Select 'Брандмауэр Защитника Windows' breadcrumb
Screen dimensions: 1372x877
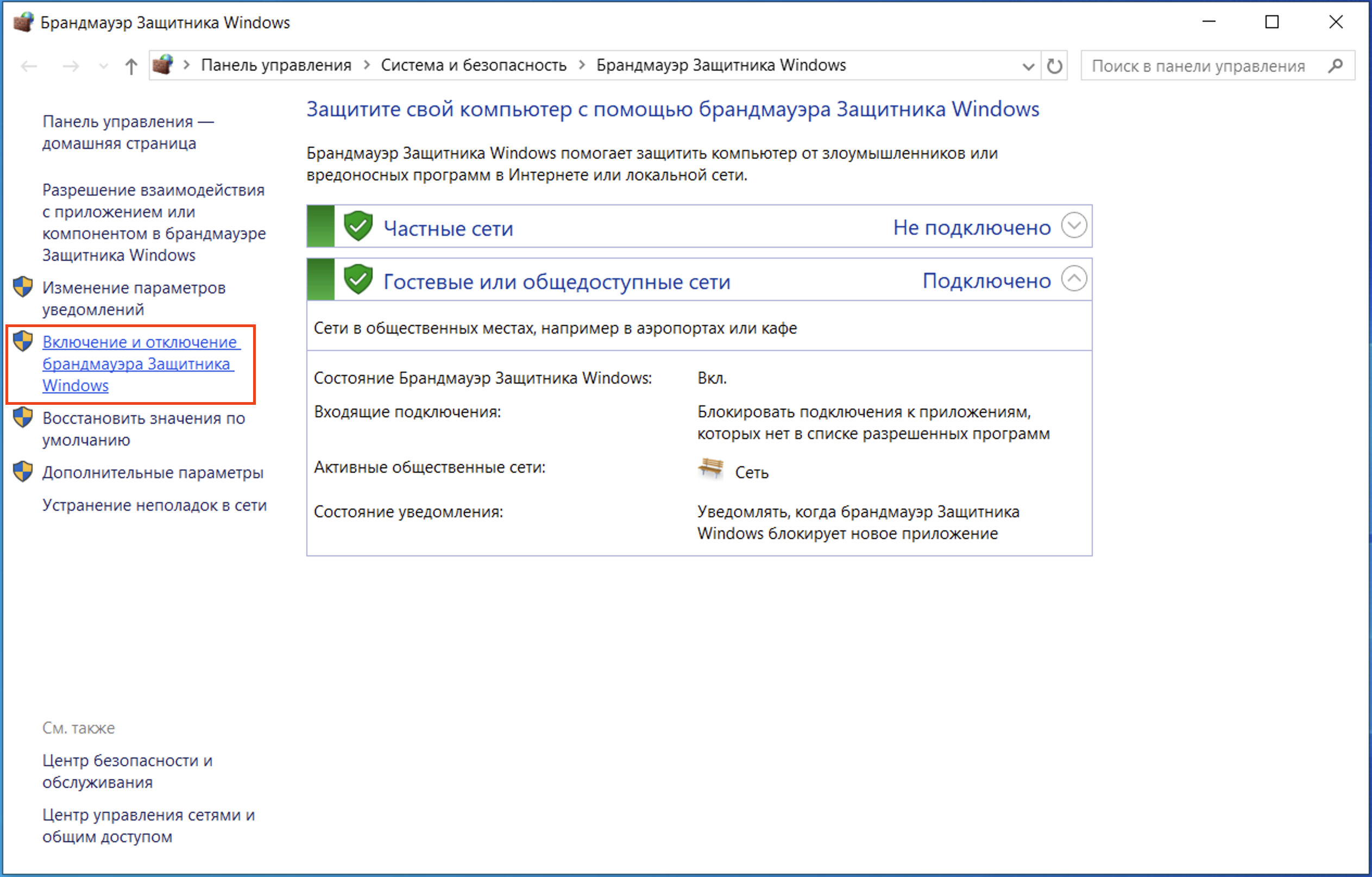tap(721, 65)
